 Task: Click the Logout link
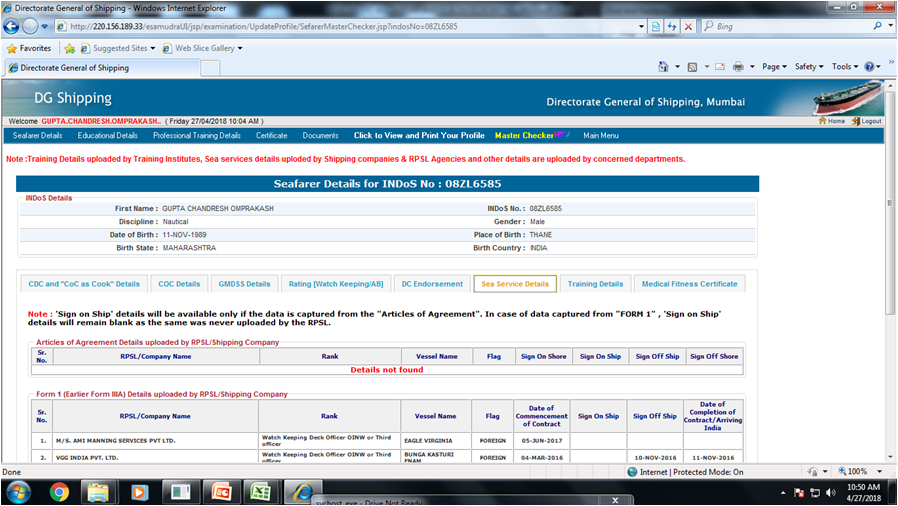click(x=870, y=121)
